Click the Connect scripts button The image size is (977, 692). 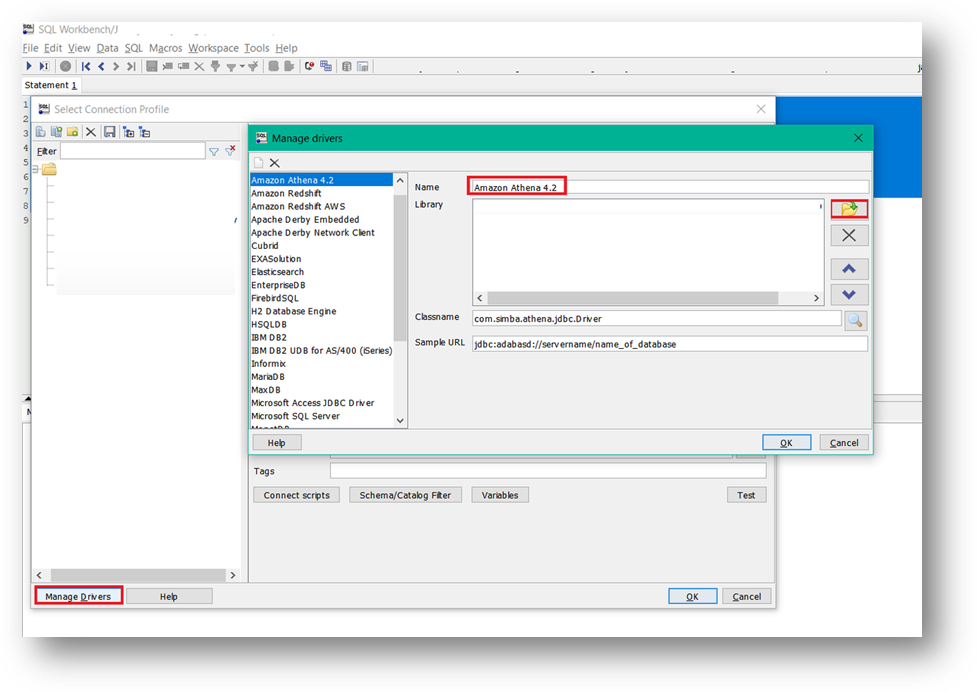[x=297, y=495]
